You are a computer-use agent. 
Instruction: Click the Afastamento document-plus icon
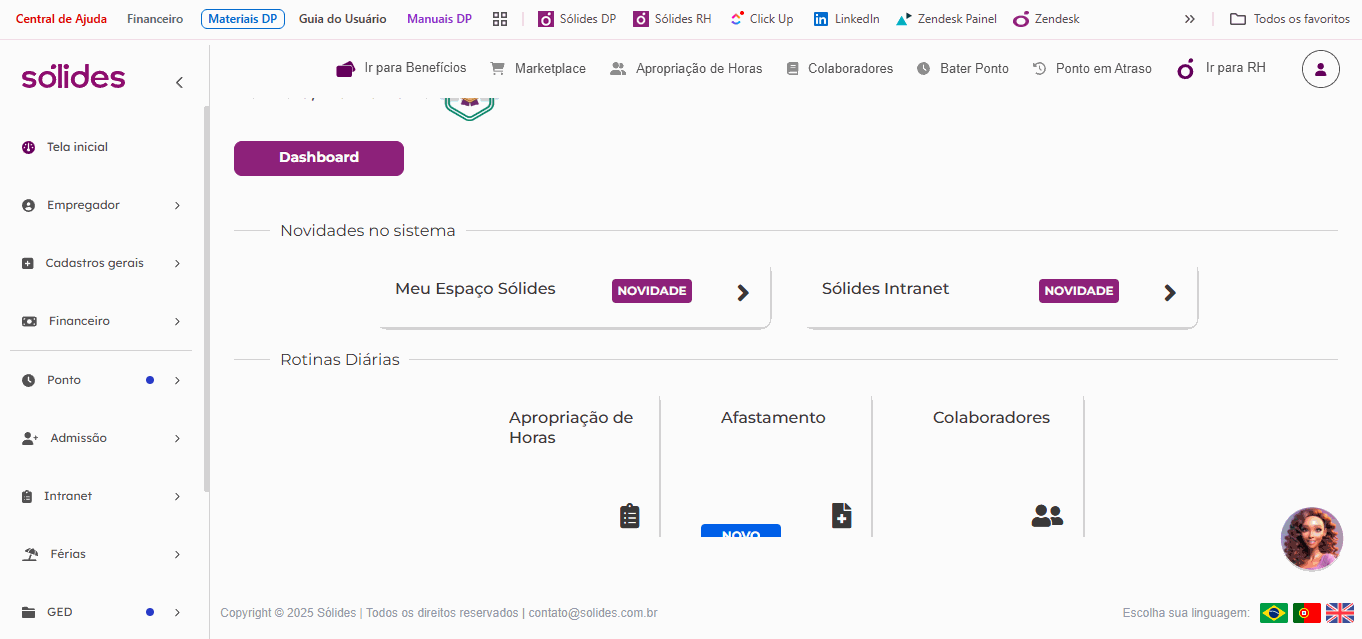(x=842, y=515)
